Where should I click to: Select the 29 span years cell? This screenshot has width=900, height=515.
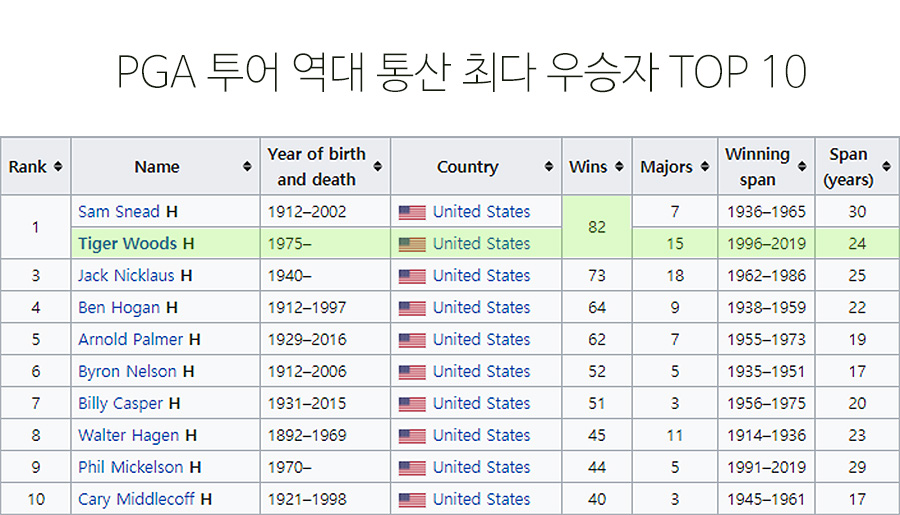click(x=858, y=467)
